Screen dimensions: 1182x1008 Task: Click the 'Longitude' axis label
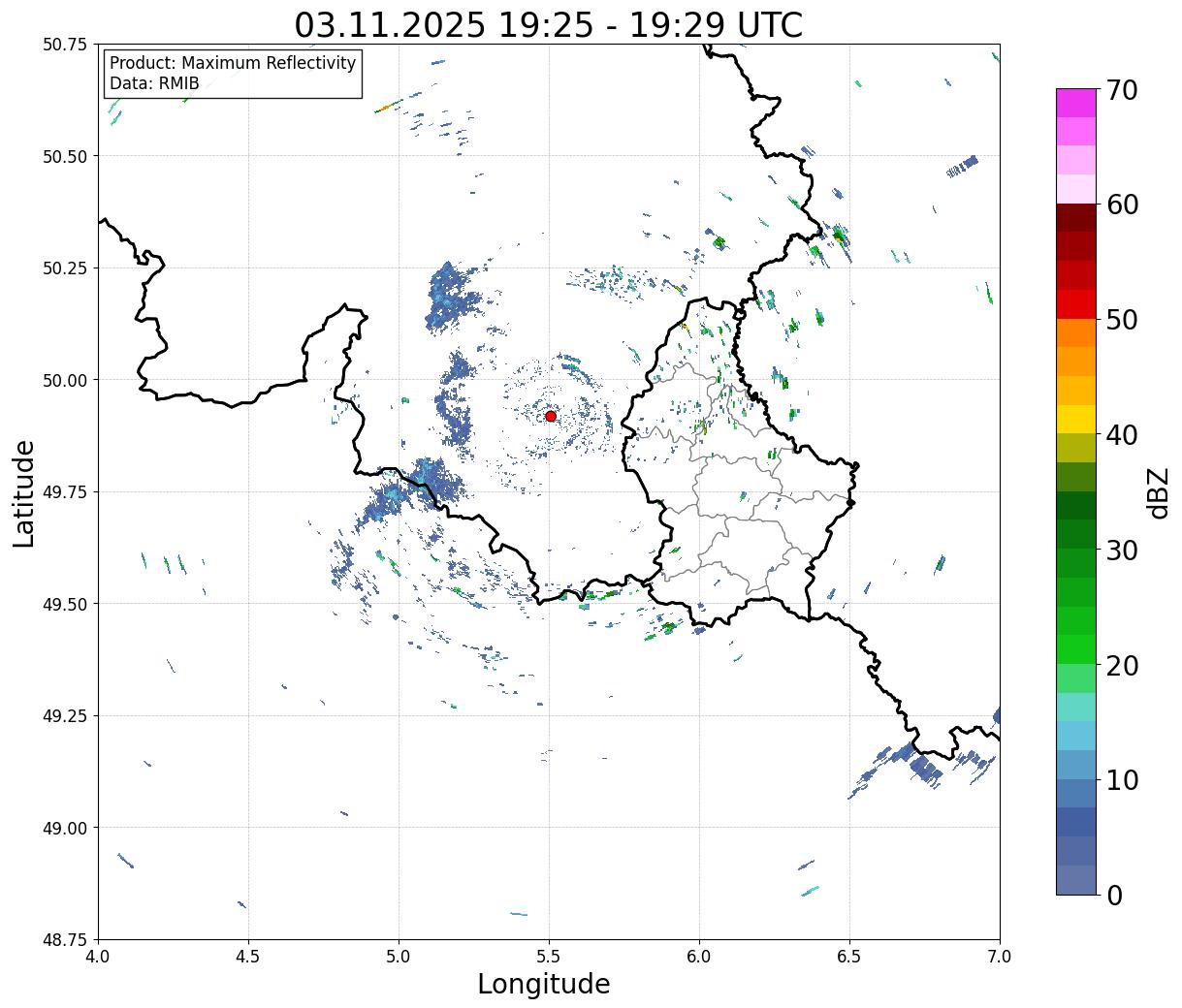[544, 984]
